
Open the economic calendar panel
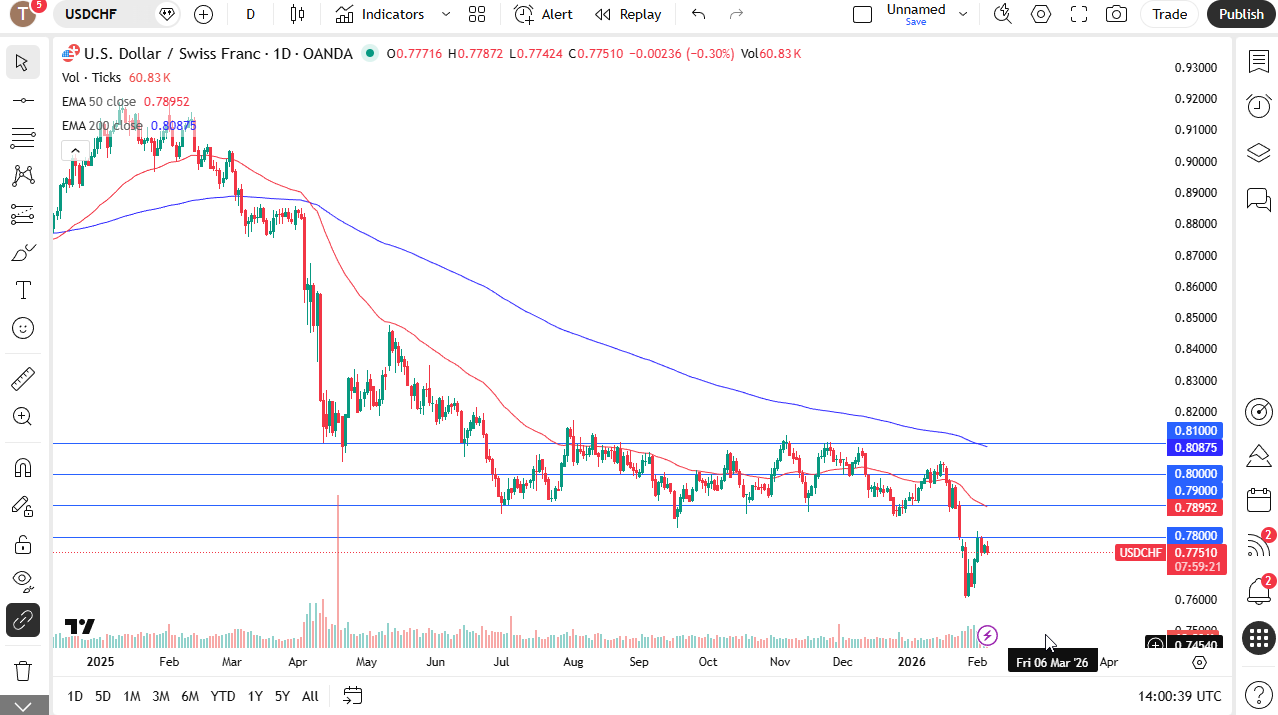[1258, 500]
